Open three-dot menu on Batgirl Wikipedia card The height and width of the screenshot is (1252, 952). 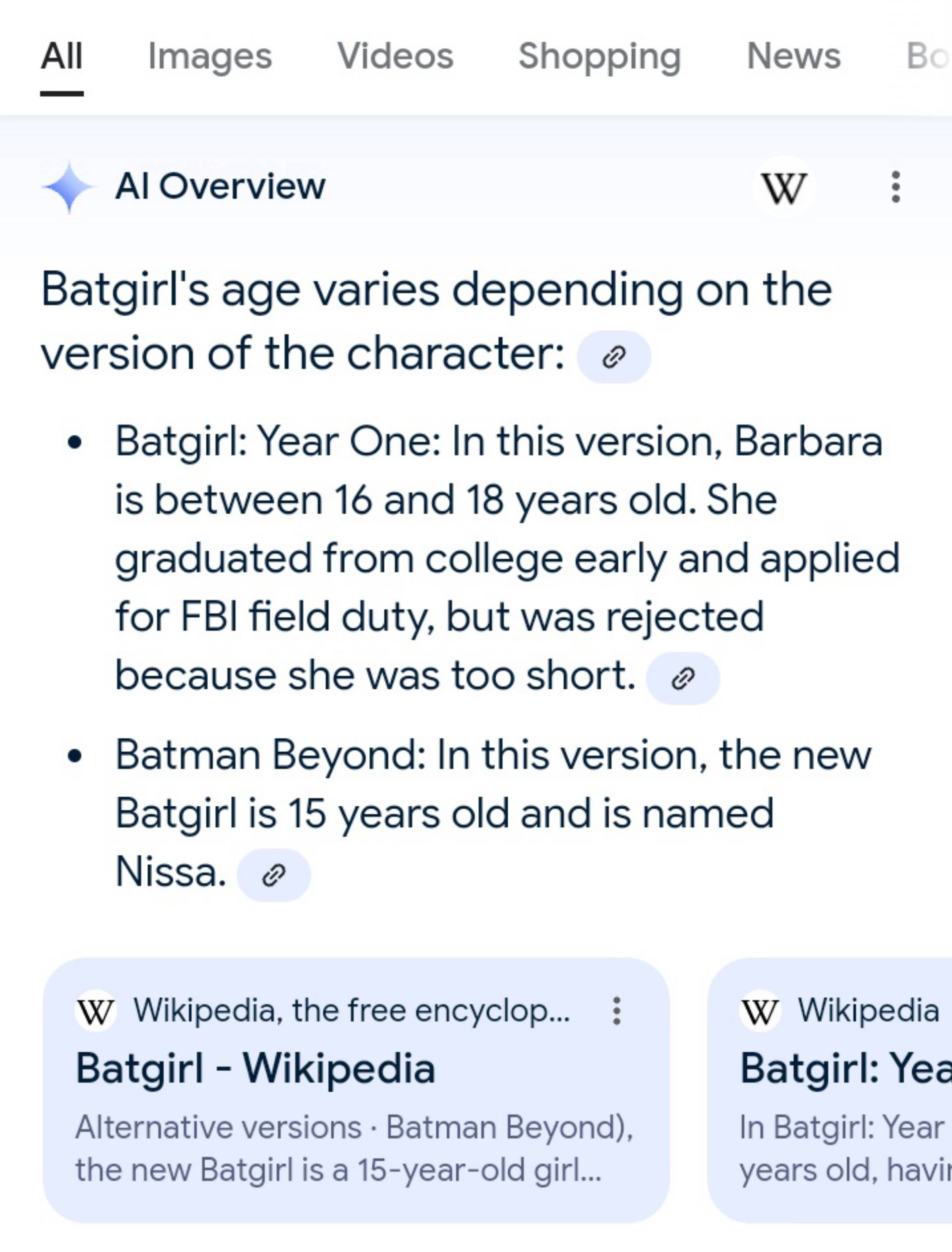point(616,1011)
